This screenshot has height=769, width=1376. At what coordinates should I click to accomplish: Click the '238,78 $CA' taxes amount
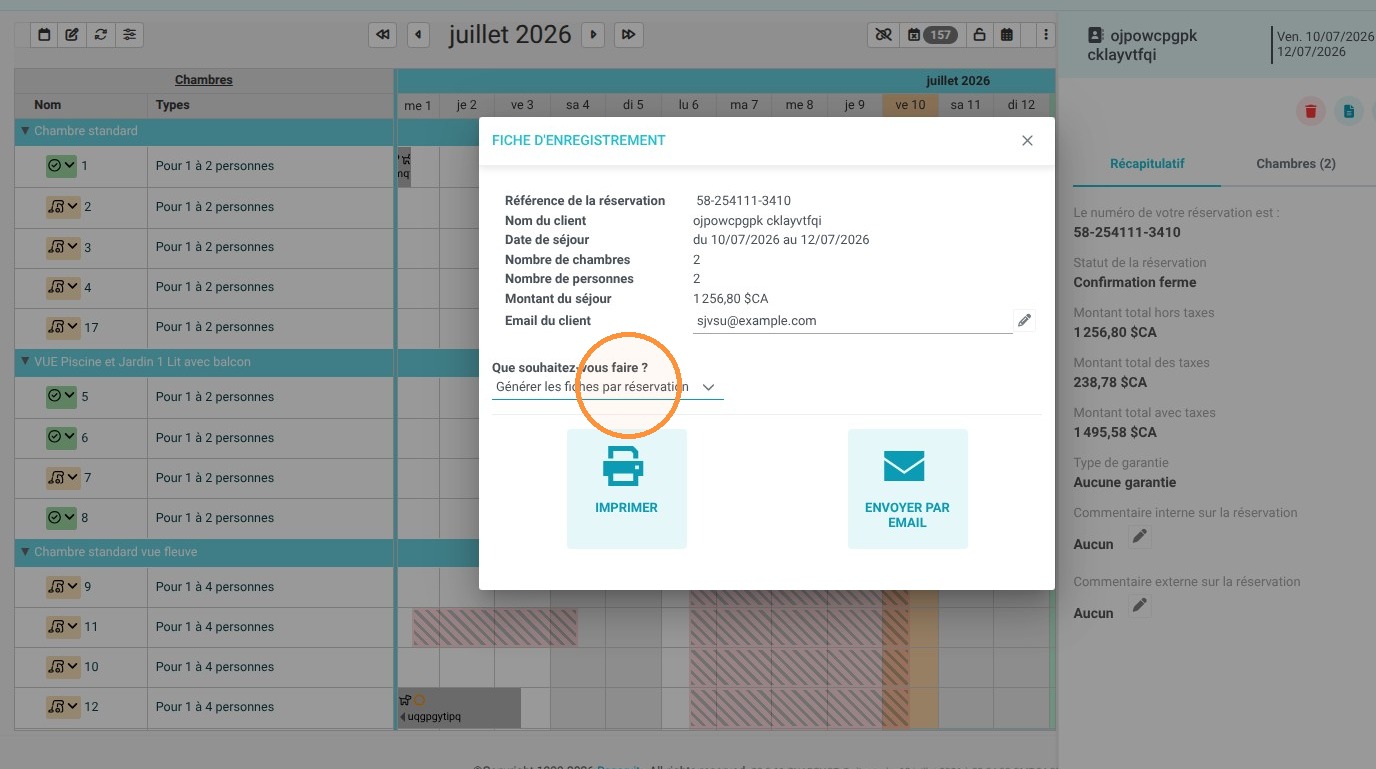click(x=1110, y=382)
